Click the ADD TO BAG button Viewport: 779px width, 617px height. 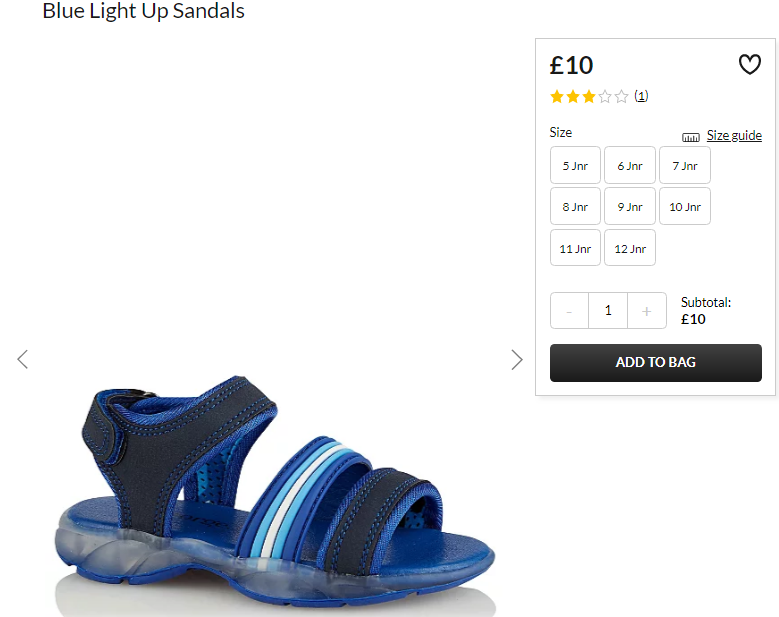pos(655,363)
